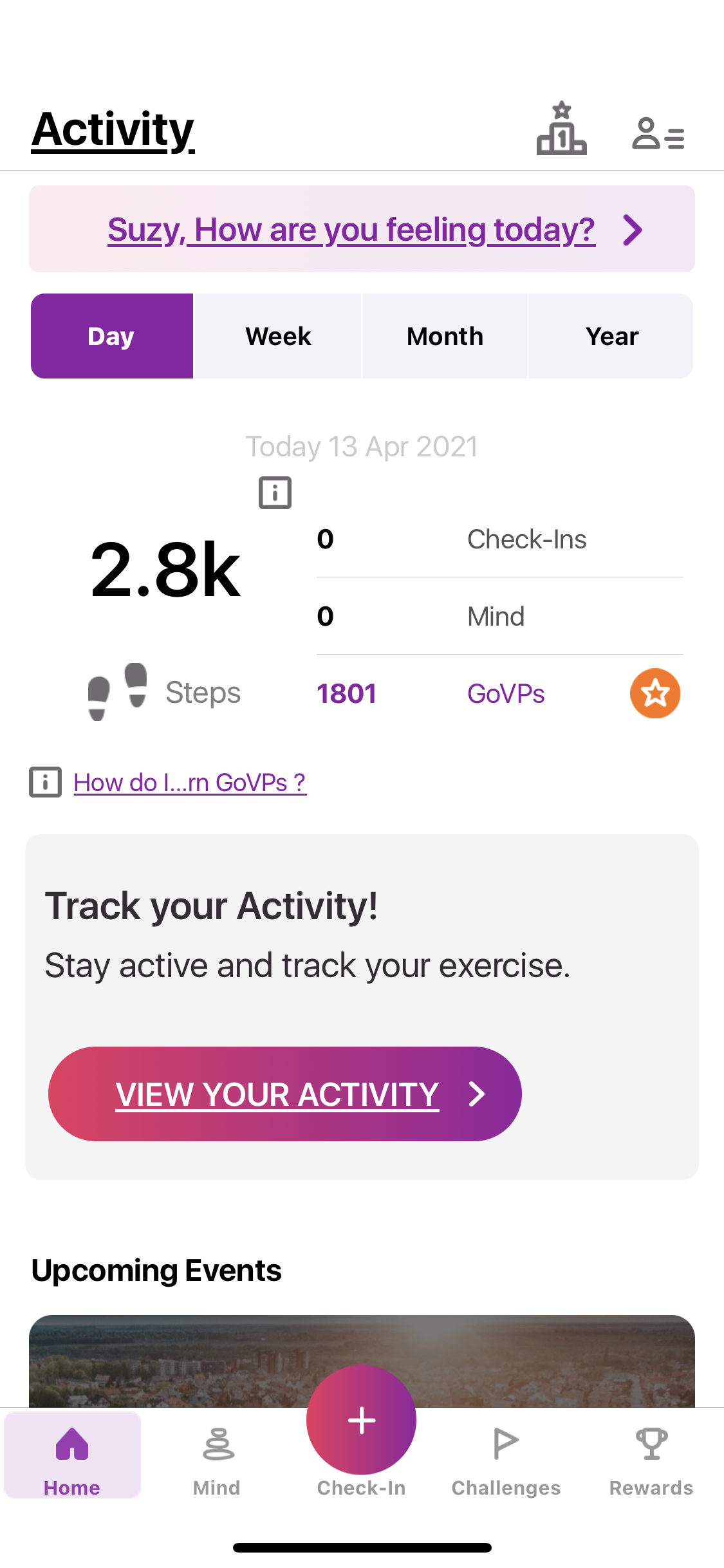Tap the Home tab

pos(72,1456)
